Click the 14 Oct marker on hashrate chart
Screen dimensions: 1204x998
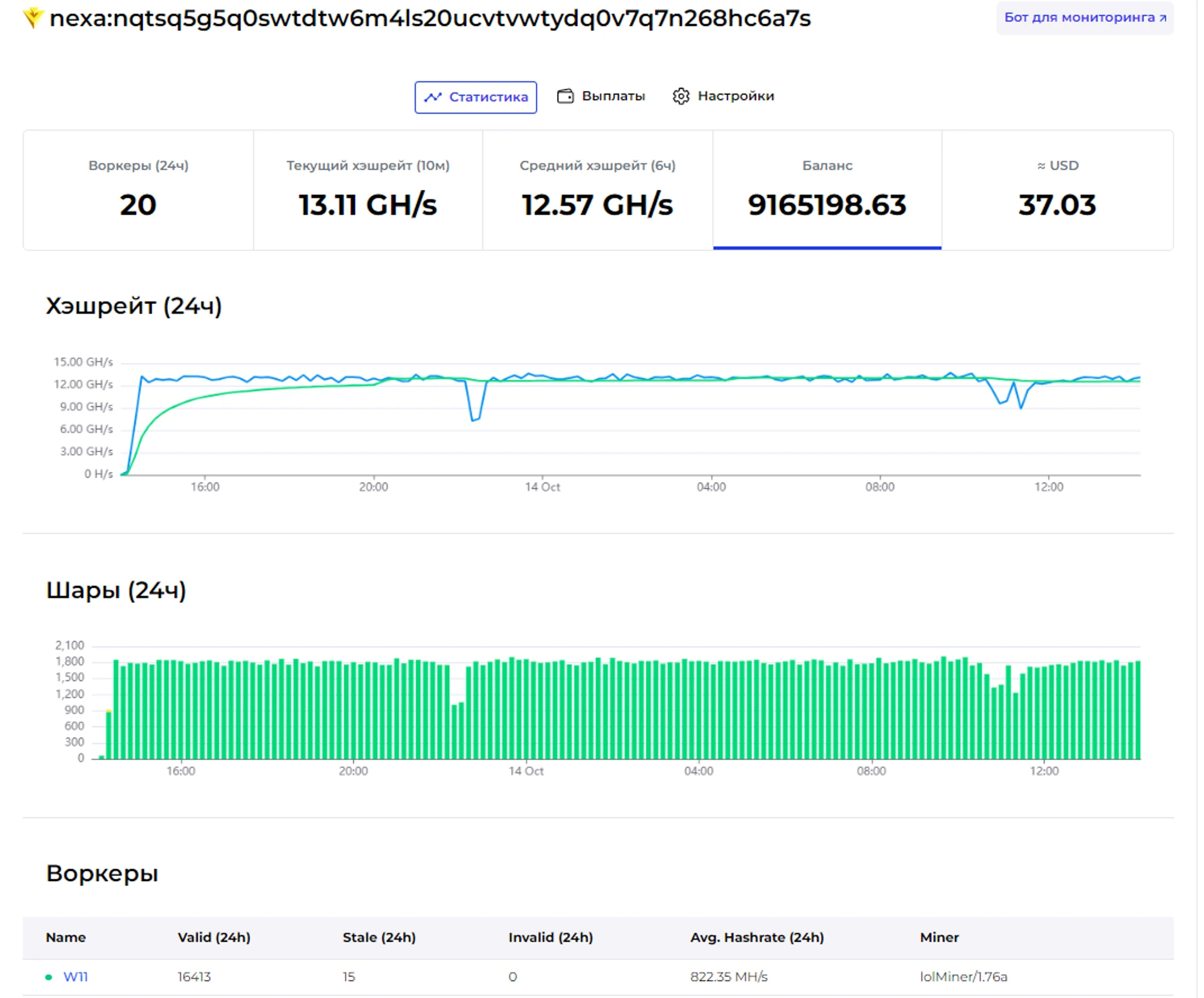(542, 486)
